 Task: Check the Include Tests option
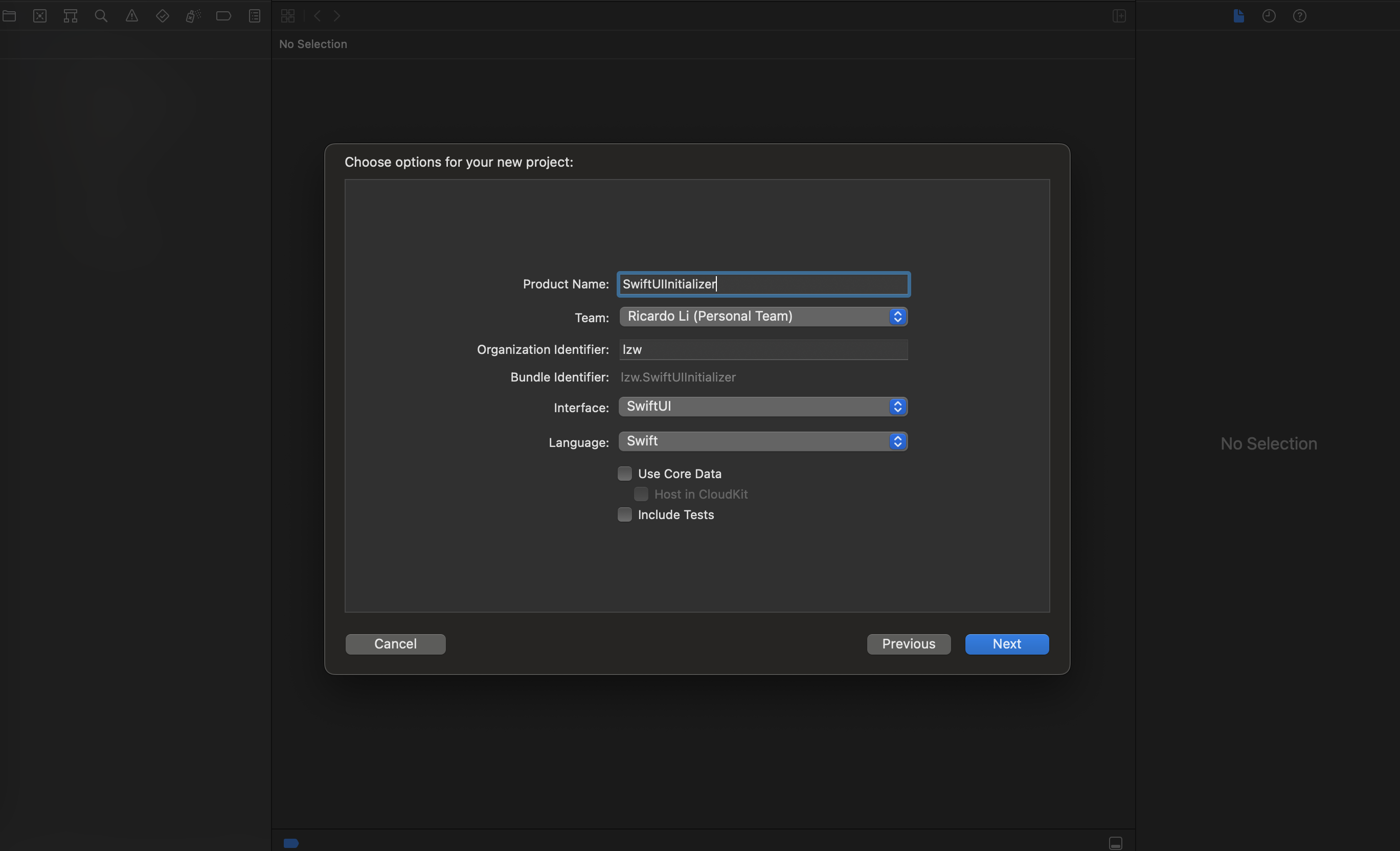[x=624, y=514]
